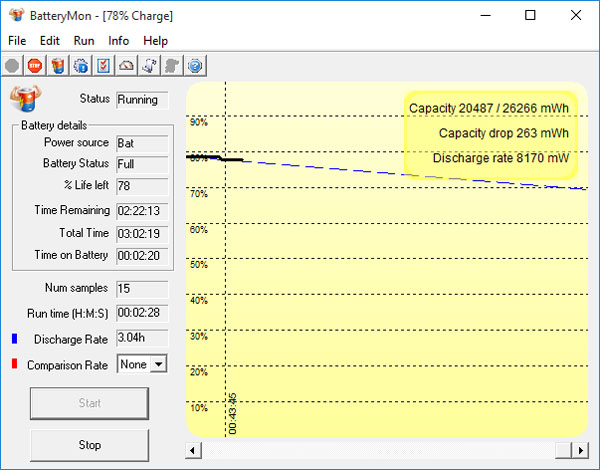Click the Discharge Rate value 3.04h
The image size is (600, 470).
coord(142,338)
